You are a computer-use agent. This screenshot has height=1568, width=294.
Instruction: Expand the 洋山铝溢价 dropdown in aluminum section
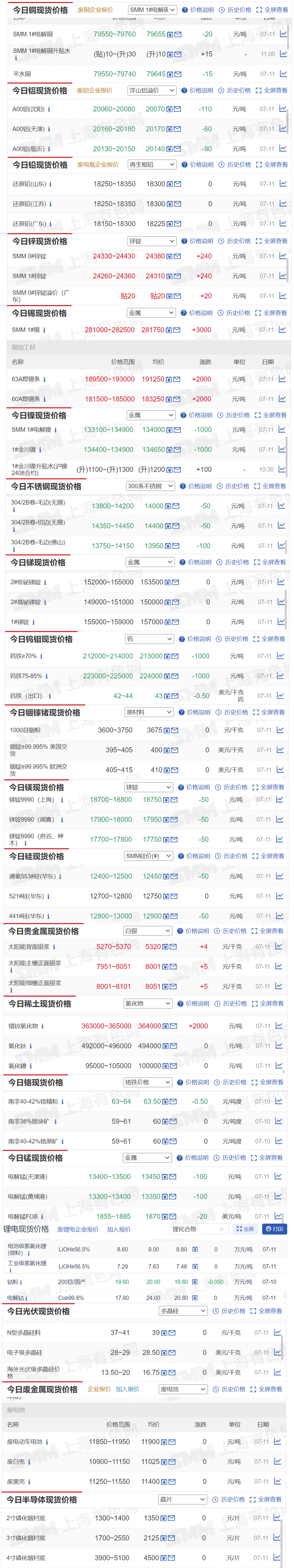coord(151,90)
